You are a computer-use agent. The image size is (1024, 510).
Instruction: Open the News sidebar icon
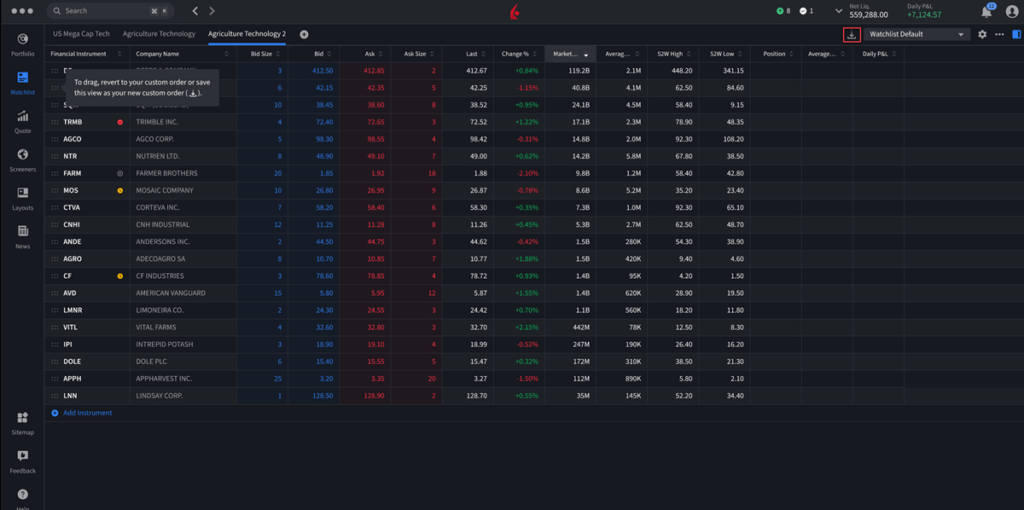(22, 231)
